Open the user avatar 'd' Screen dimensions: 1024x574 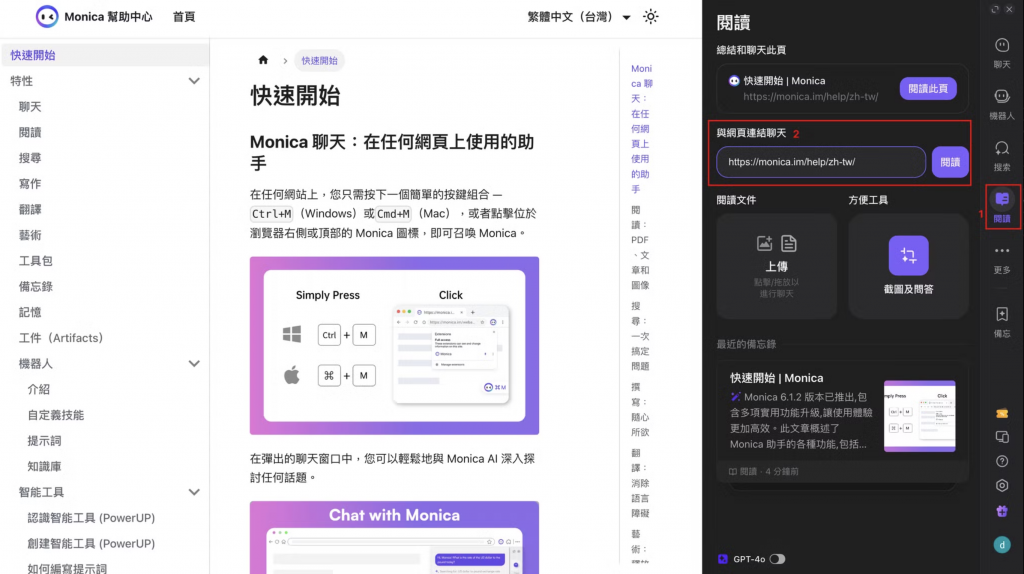[1002, 545]
